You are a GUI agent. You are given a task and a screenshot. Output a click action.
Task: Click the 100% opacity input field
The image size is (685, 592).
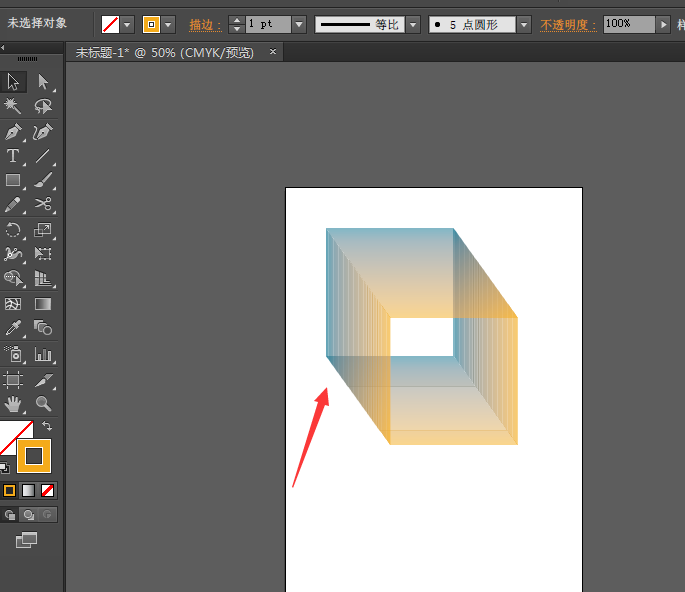point(629,24)
